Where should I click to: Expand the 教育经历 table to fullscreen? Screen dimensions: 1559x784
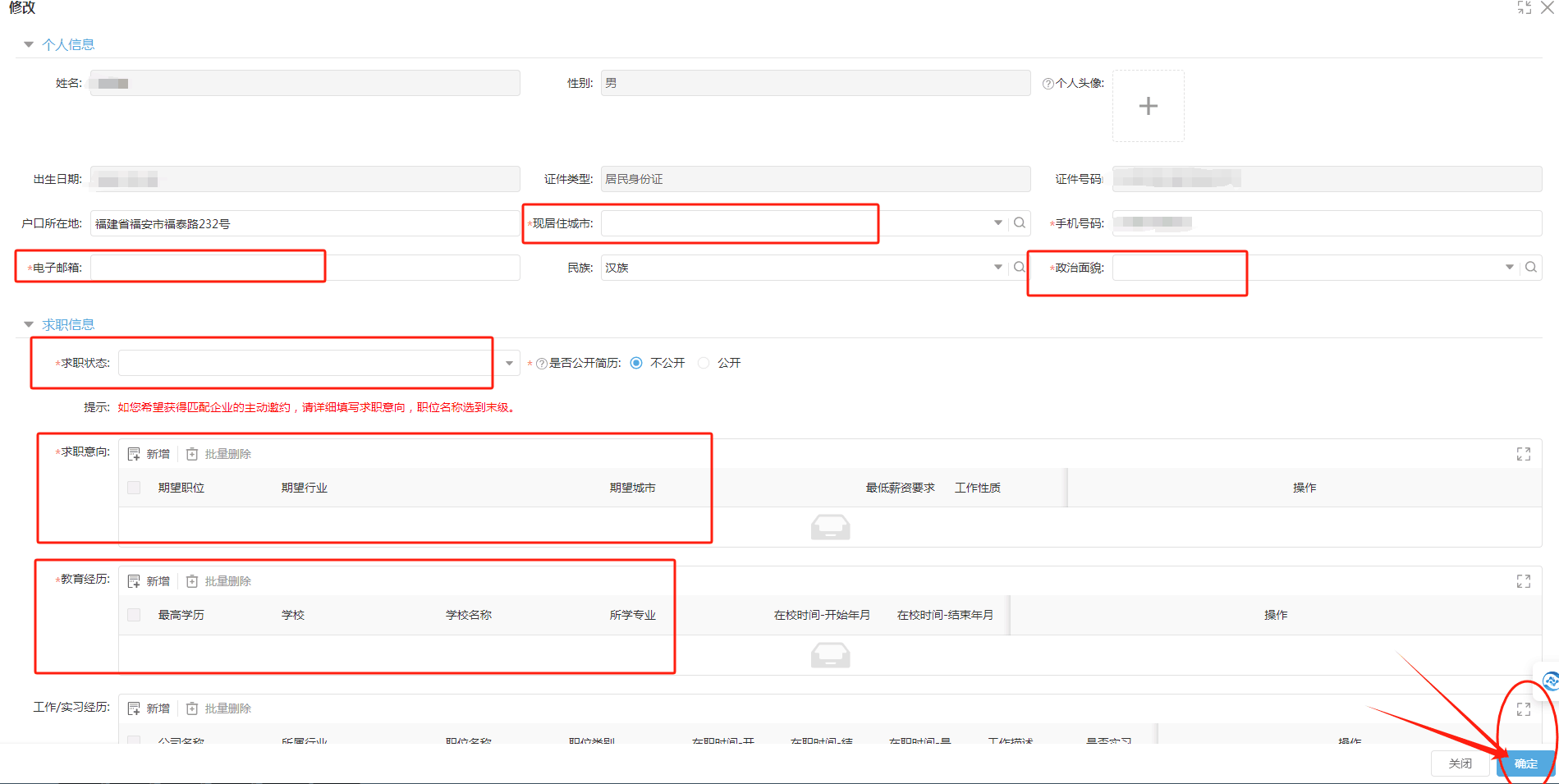[x=1523, y=581]
